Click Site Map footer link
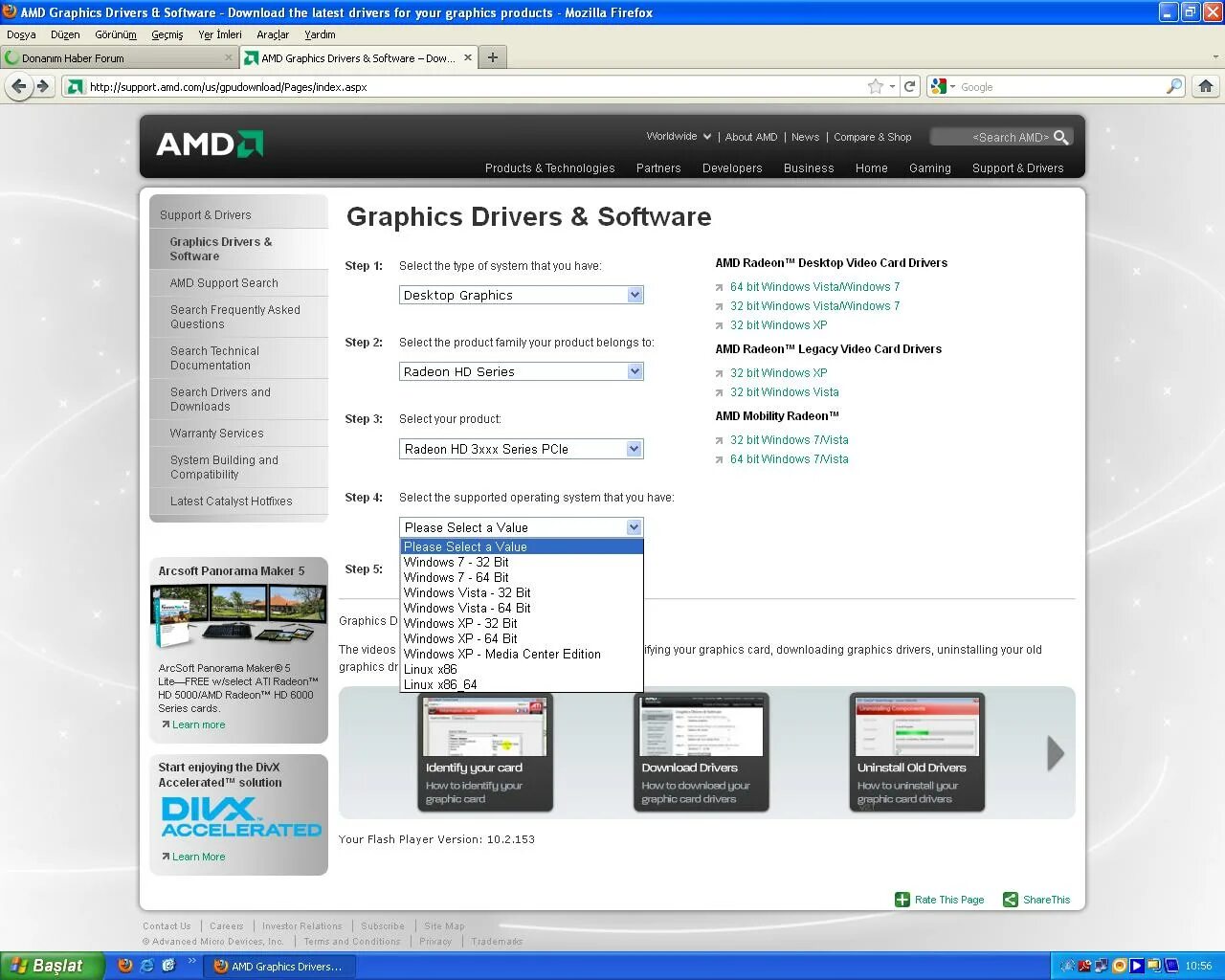The height and width of the screenshot is (980, 1225). tap(444, 926)
